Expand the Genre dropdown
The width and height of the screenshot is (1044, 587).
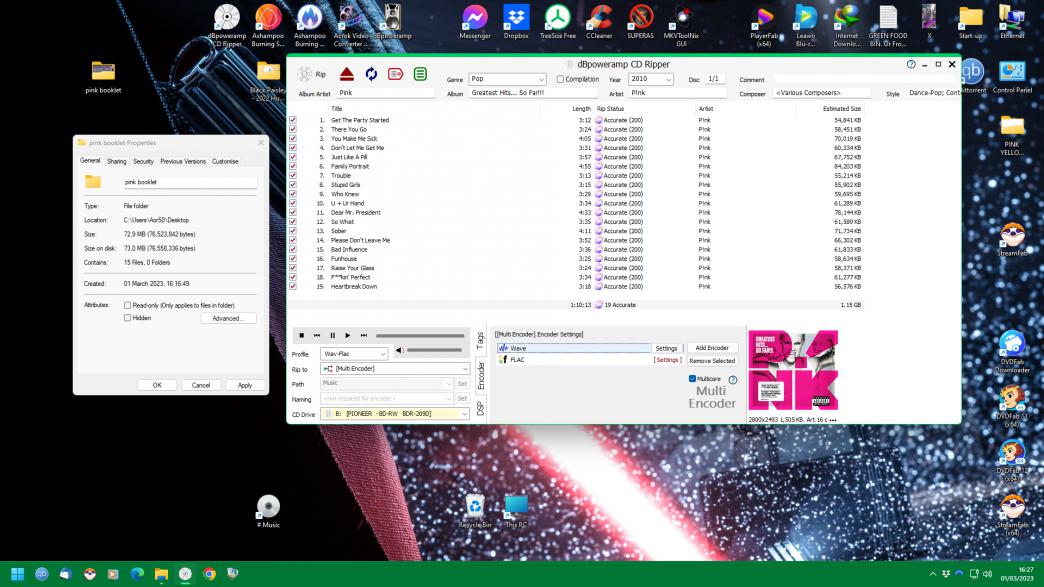(542, 79)
